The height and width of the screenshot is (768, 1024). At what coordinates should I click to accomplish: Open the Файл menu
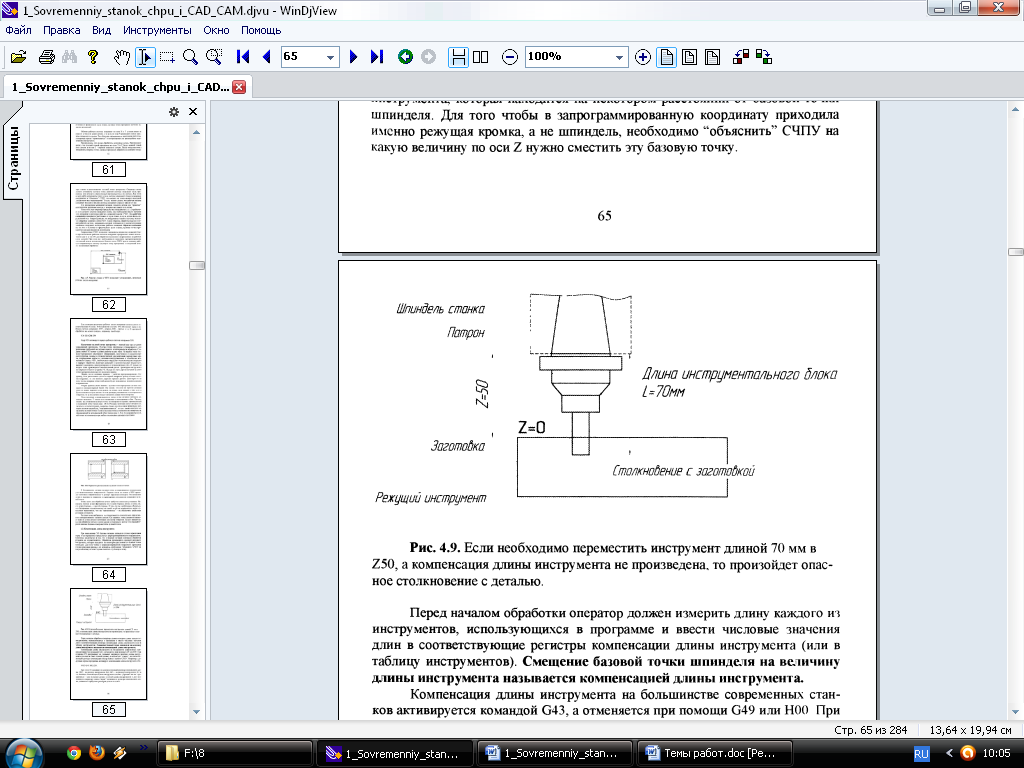pyautogui.click(x=18, y=30)
